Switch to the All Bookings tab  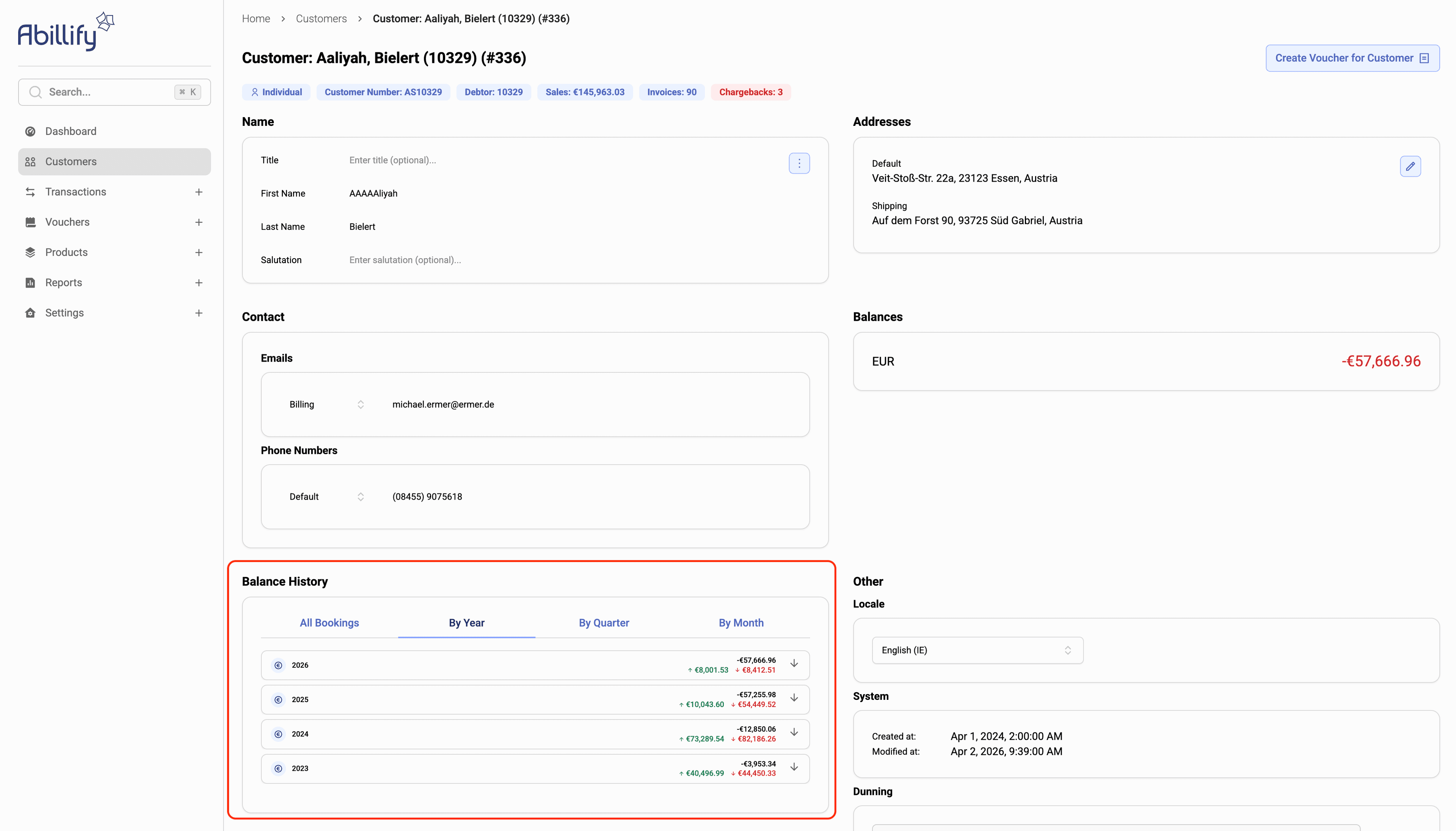coord(329,622)
